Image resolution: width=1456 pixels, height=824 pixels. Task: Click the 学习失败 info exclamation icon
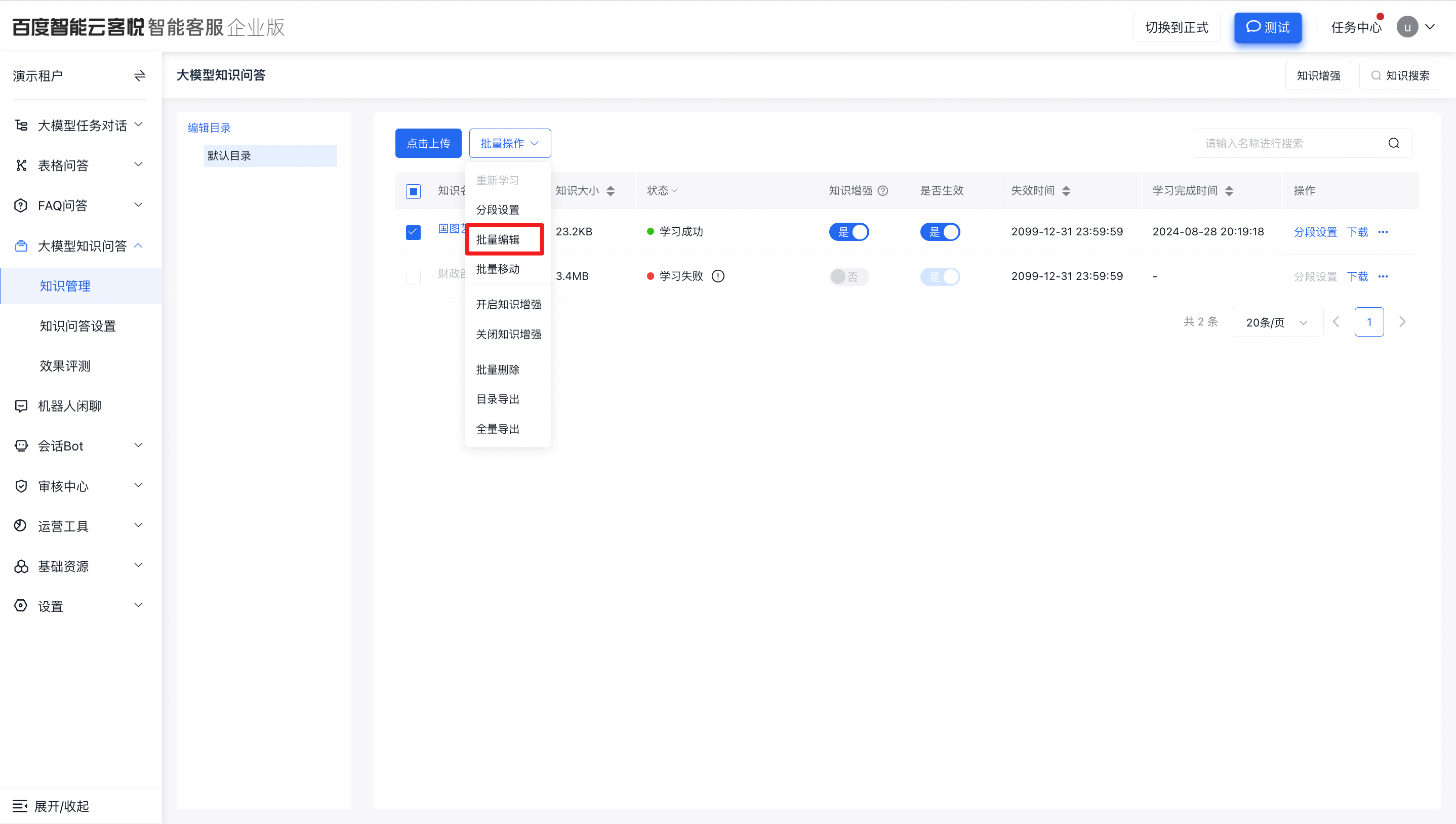click(x=718, y=276)
